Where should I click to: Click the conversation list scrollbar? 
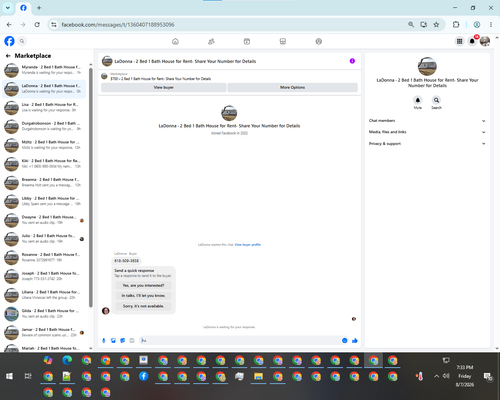point(91,187)
